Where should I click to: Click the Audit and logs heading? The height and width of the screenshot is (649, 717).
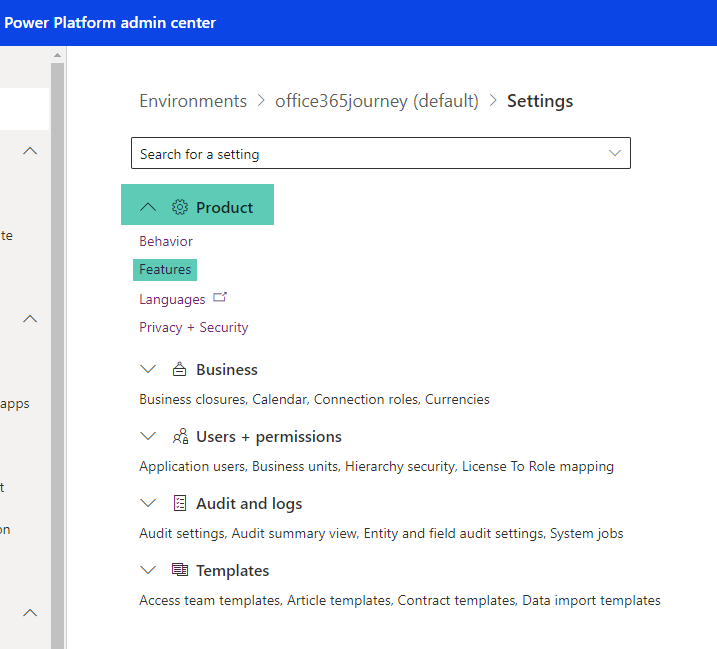249,504
